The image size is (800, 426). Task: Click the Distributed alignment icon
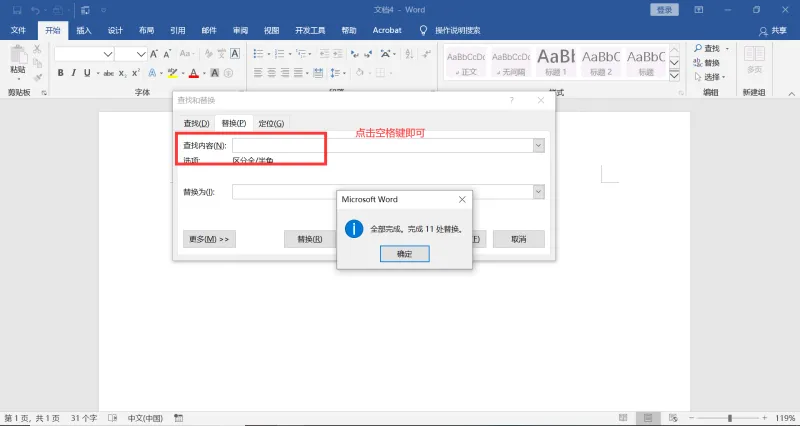point(318,73)
